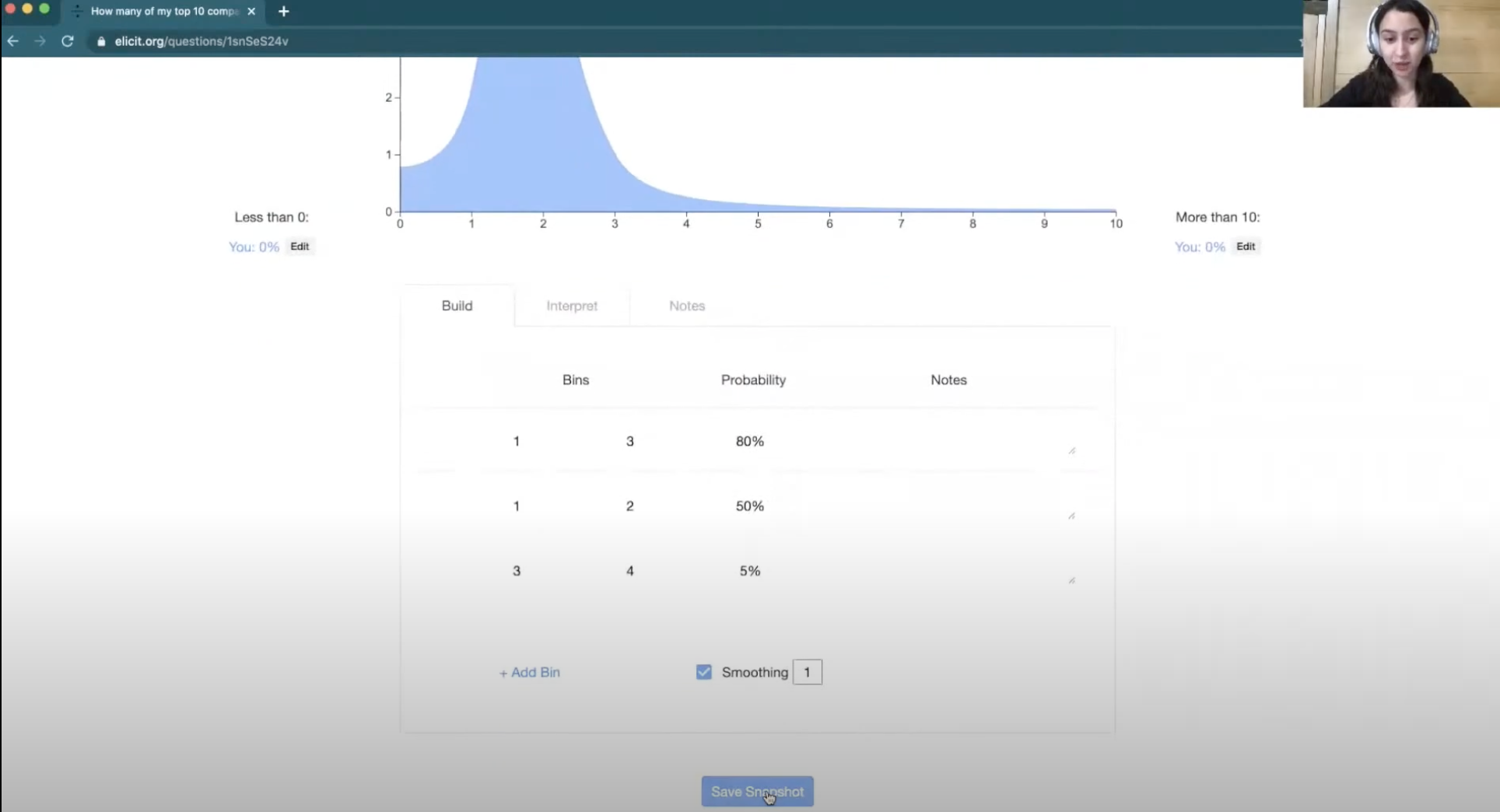Click the Probability column header
The image size is (1500, 812).
(x=753, y=380)
